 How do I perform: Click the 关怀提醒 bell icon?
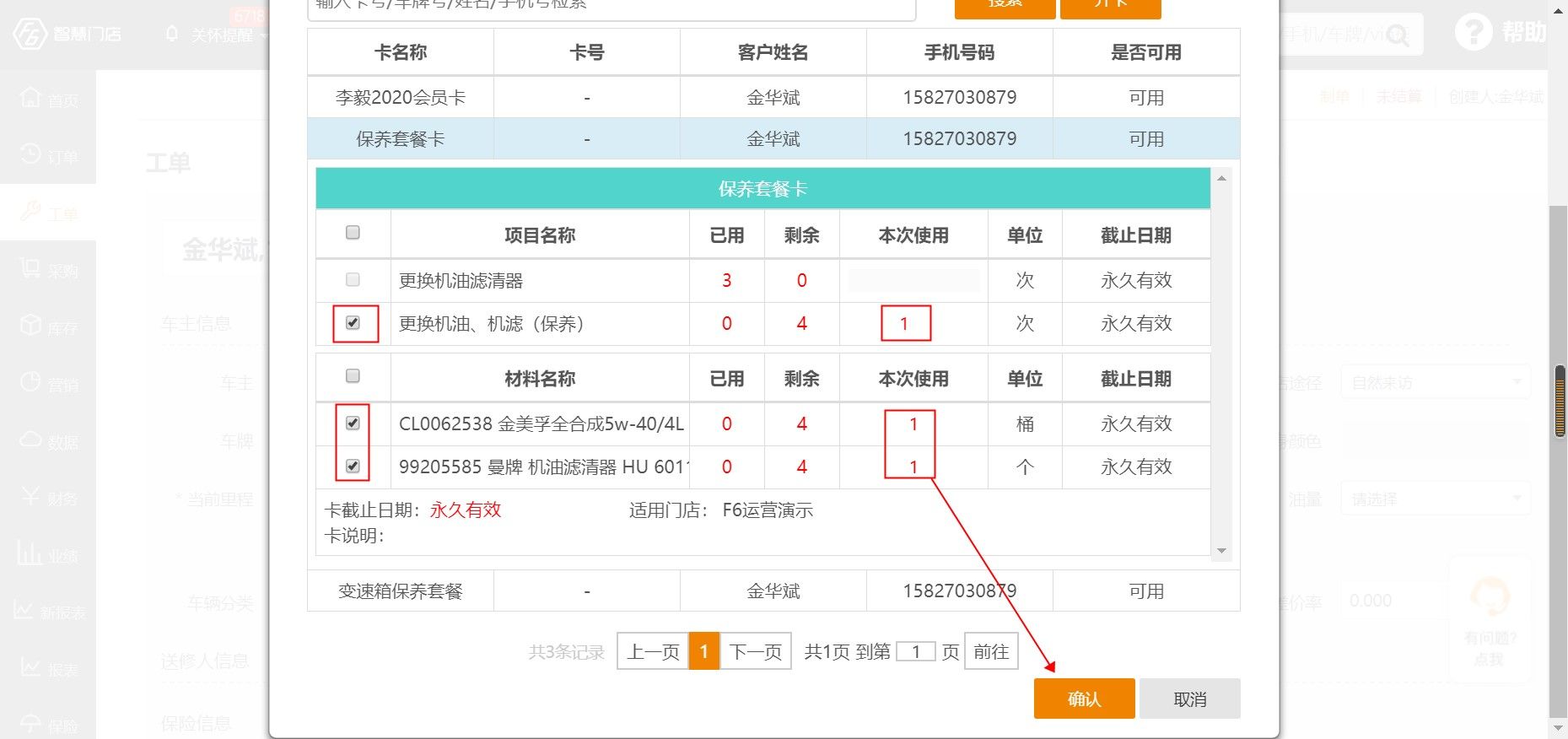point(173,35)
